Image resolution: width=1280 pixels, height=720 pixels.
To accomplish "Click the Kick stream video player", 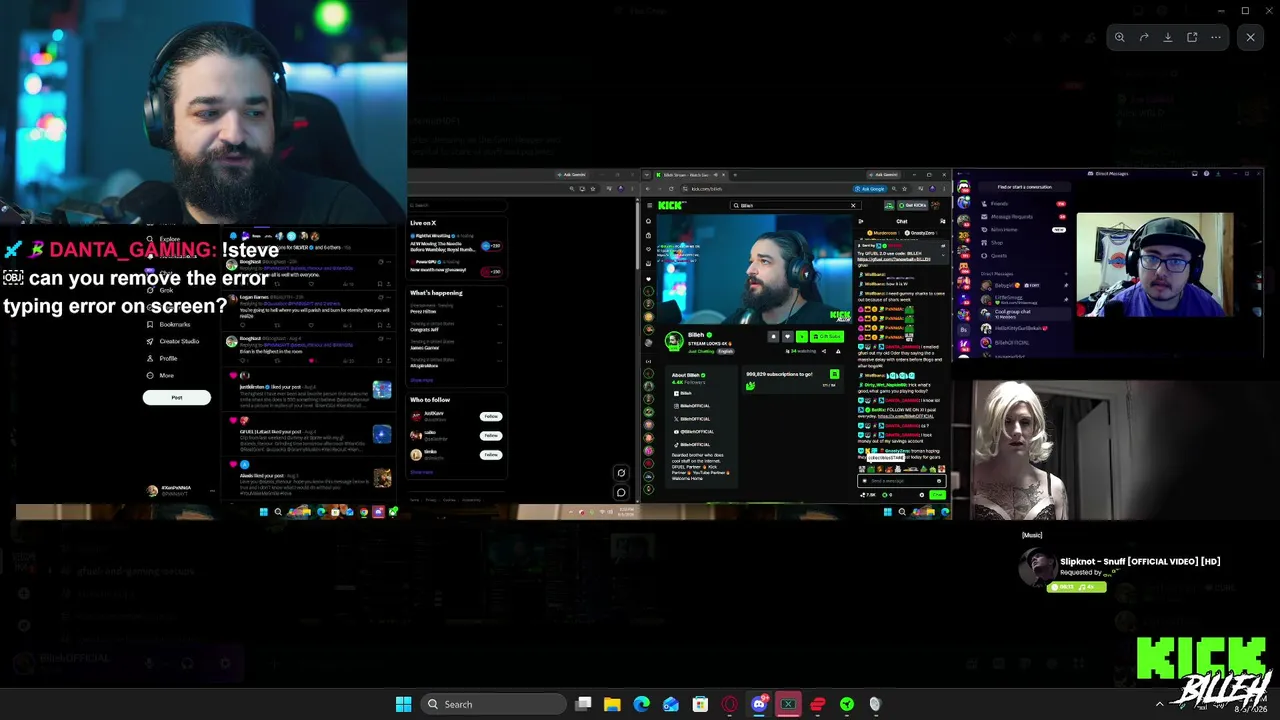I will (x=755, y=268).
